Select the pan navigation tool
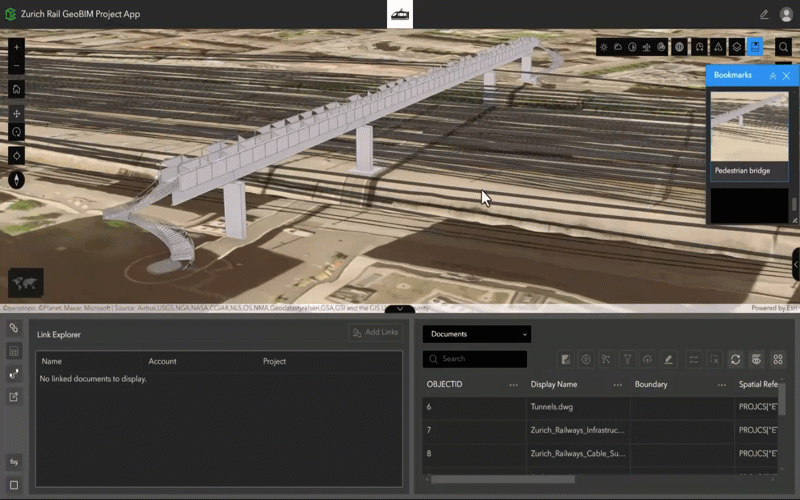The image size is (800, 500). coord(16,113)
